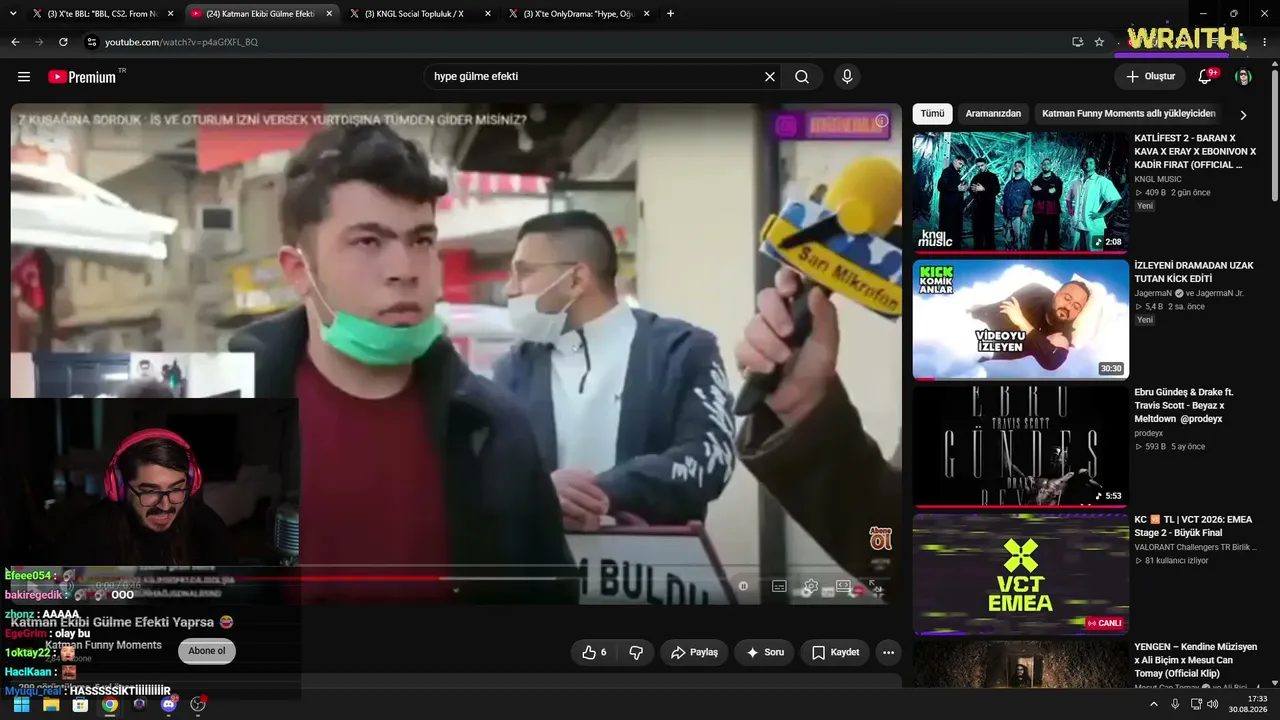Image resolution: width=1280 pixels, height=720 pixels.
Task: Subscribe with the 'Abone ol' button
Action: [x=207, y=651]
